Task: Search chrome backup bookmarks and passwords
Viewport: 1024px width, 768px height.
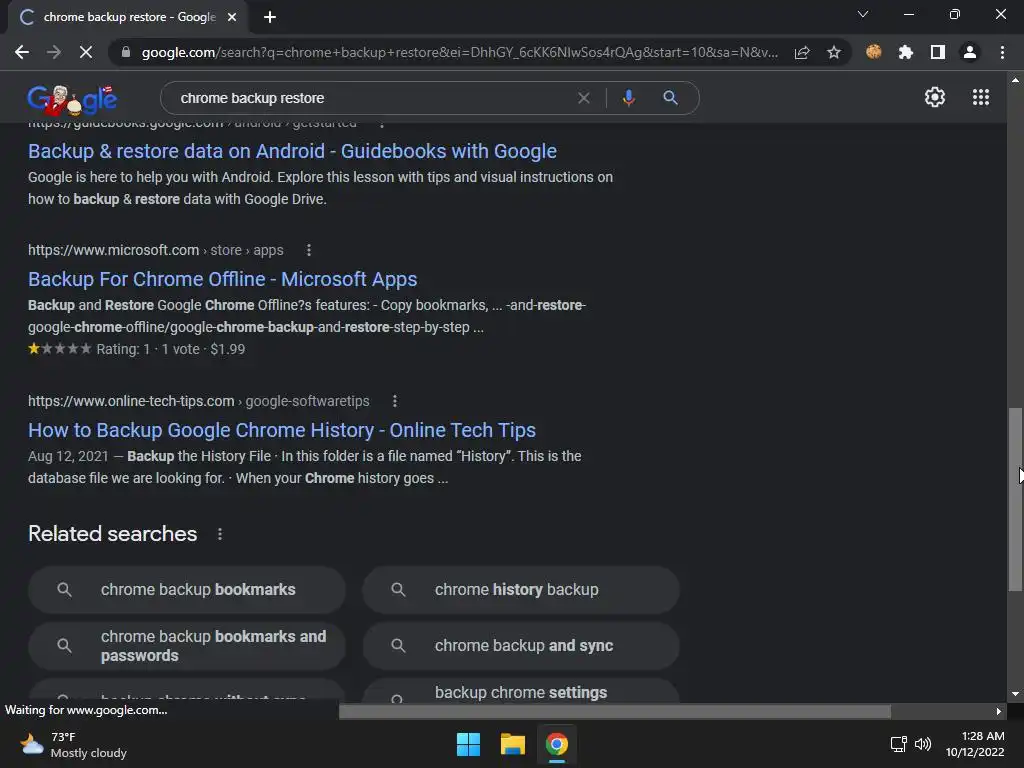Action: 187,646
